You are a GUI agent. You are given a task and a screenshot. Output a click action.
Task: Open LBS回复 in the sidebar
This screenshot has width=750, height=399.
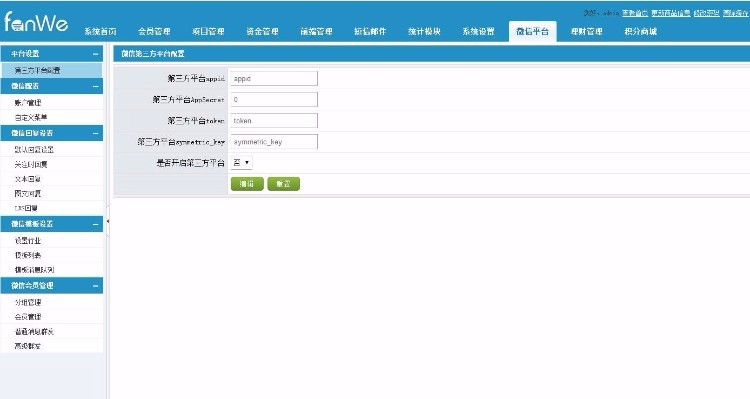[x=26, y=208]
